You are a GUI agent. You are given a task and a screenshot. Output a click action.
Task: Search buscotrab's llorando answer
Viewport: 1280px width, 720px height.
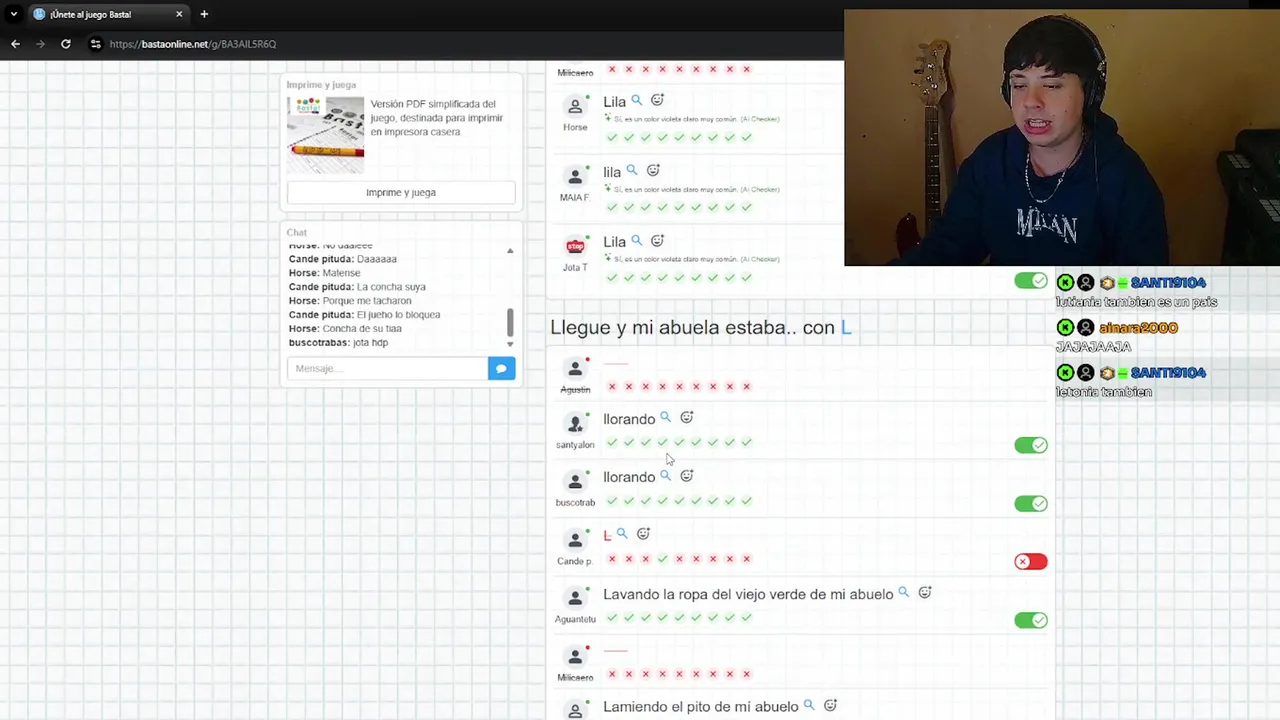point(665,476)
